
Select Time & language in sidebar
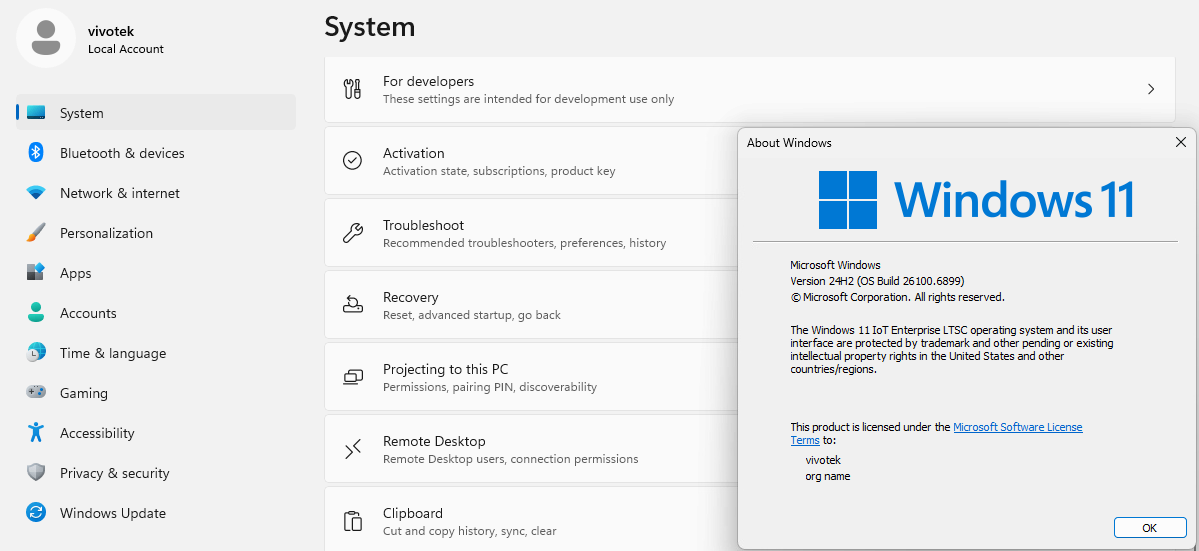[156, 353]
